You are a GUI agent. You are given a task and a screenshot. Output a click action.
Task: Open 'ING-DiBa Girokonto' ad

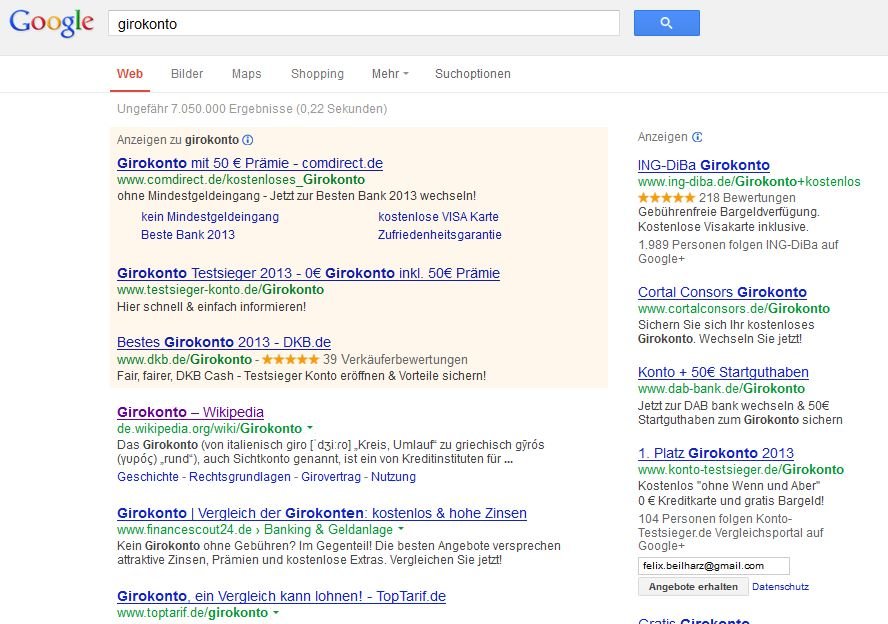703,165
